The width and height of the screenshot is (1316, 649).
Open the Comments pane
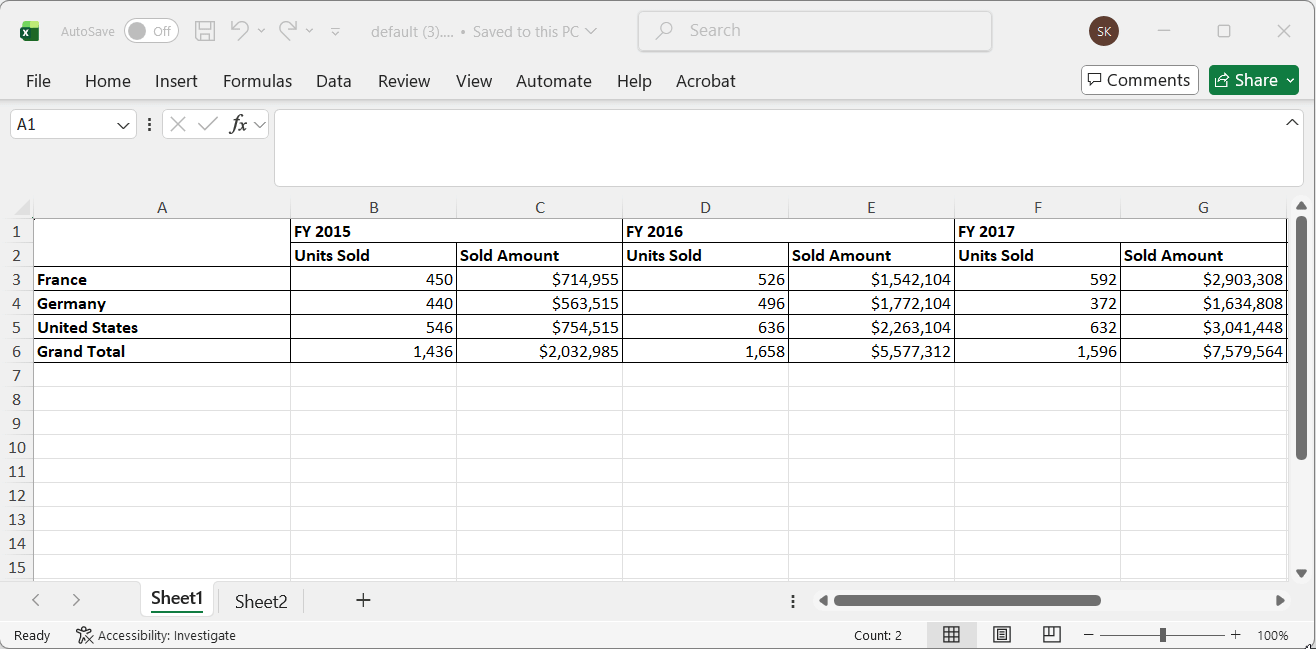[1139, 80]
